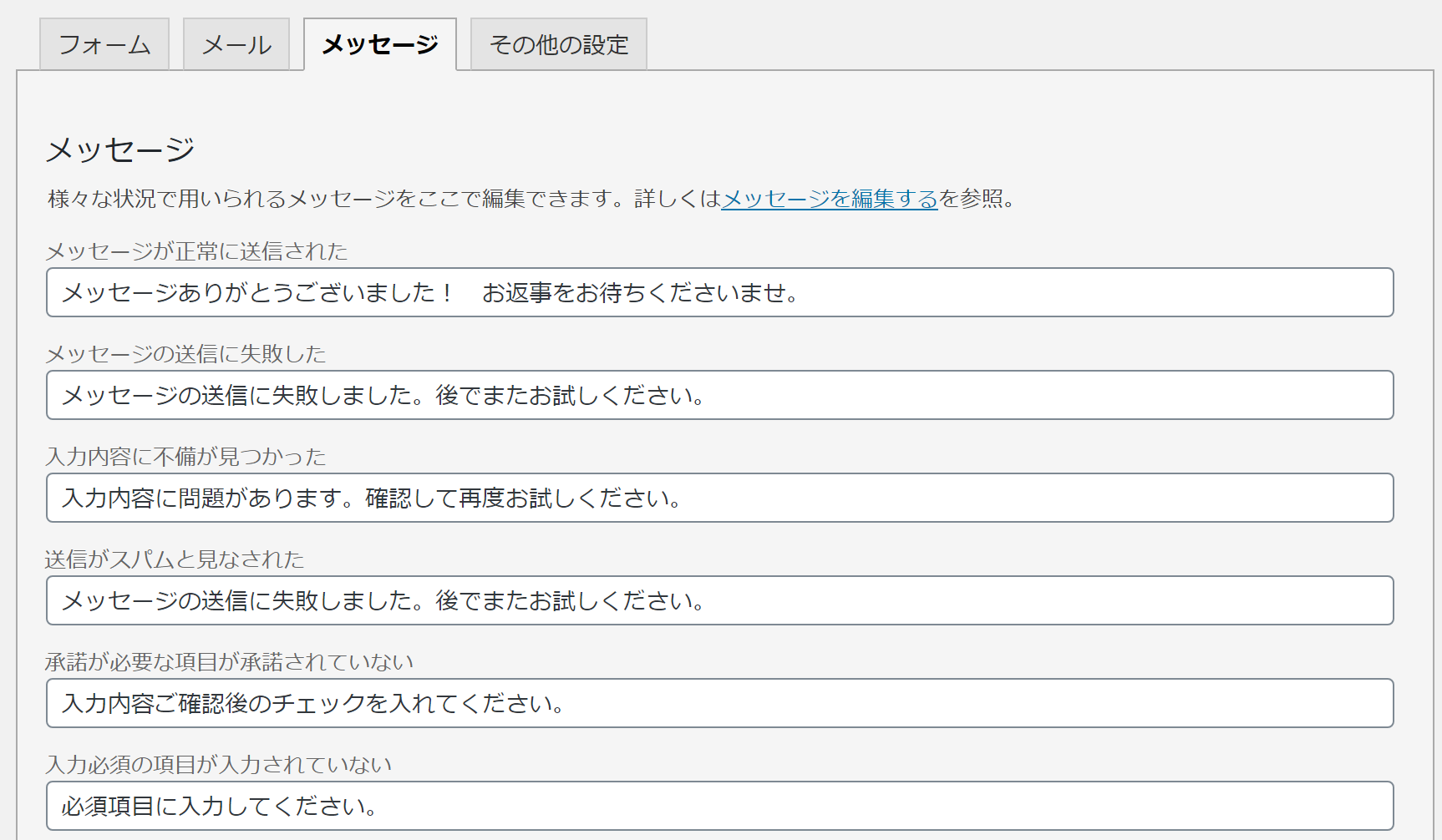Edit the 送信がスパムと見なされた field
Screen dimensions: 1442x840
pos(720,600)
